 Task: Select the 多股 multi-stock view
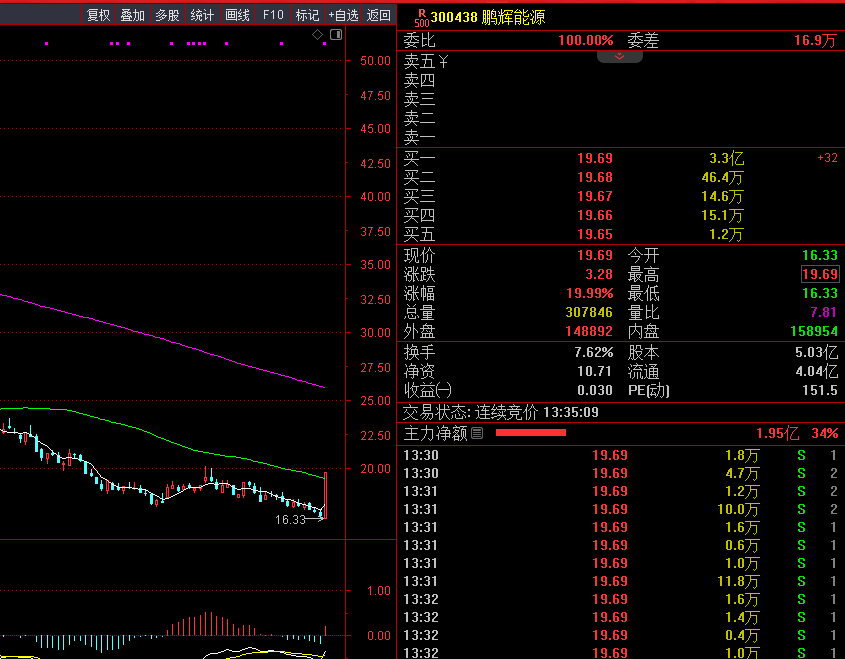point(167,15)
